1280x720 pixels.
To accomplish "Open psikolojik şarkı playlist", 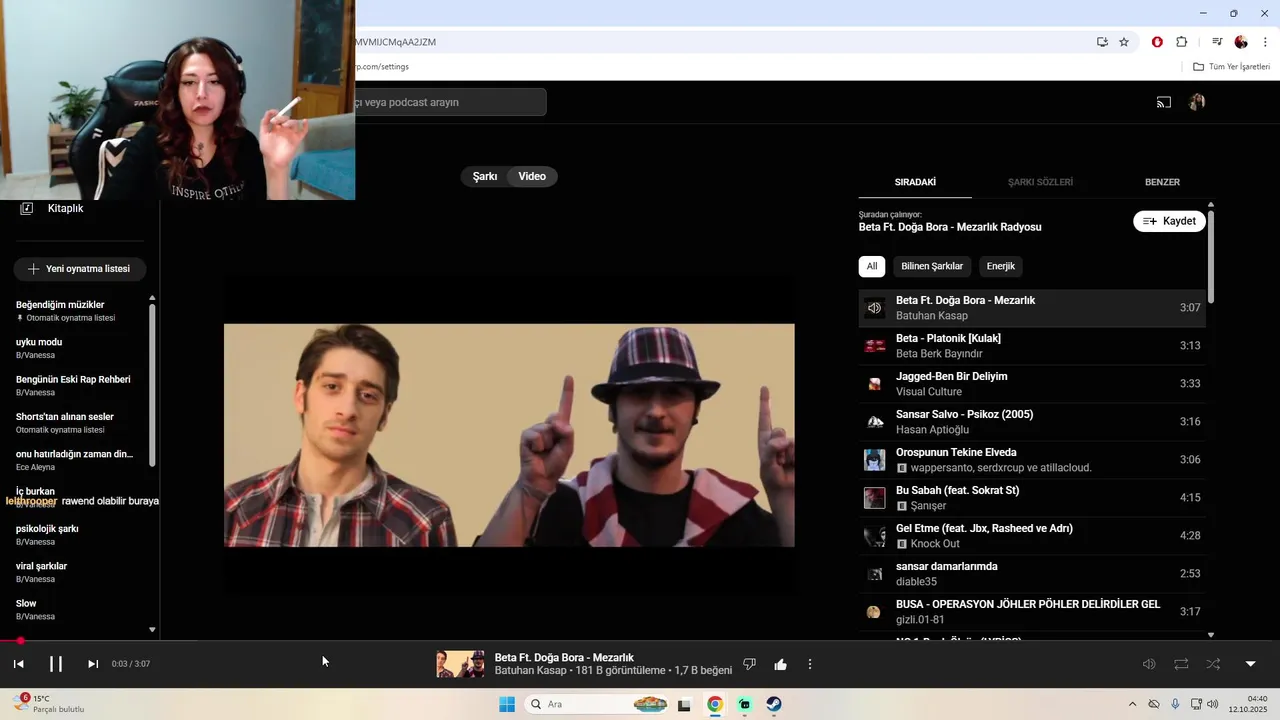I will pyautogui.click(x=77, y=535).
